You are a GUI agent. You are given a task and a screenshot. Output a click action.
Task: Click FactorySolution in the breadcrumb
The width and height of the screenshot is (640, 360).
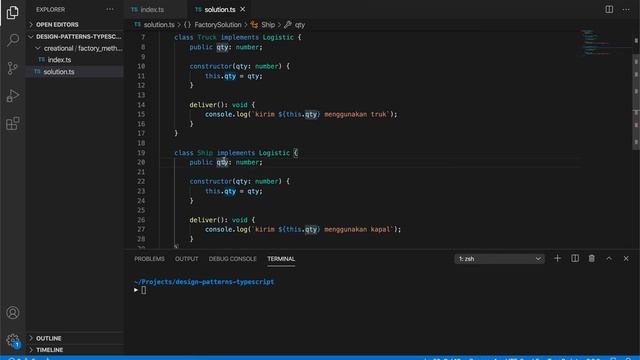pyautogui.click(x=218, y=25)
